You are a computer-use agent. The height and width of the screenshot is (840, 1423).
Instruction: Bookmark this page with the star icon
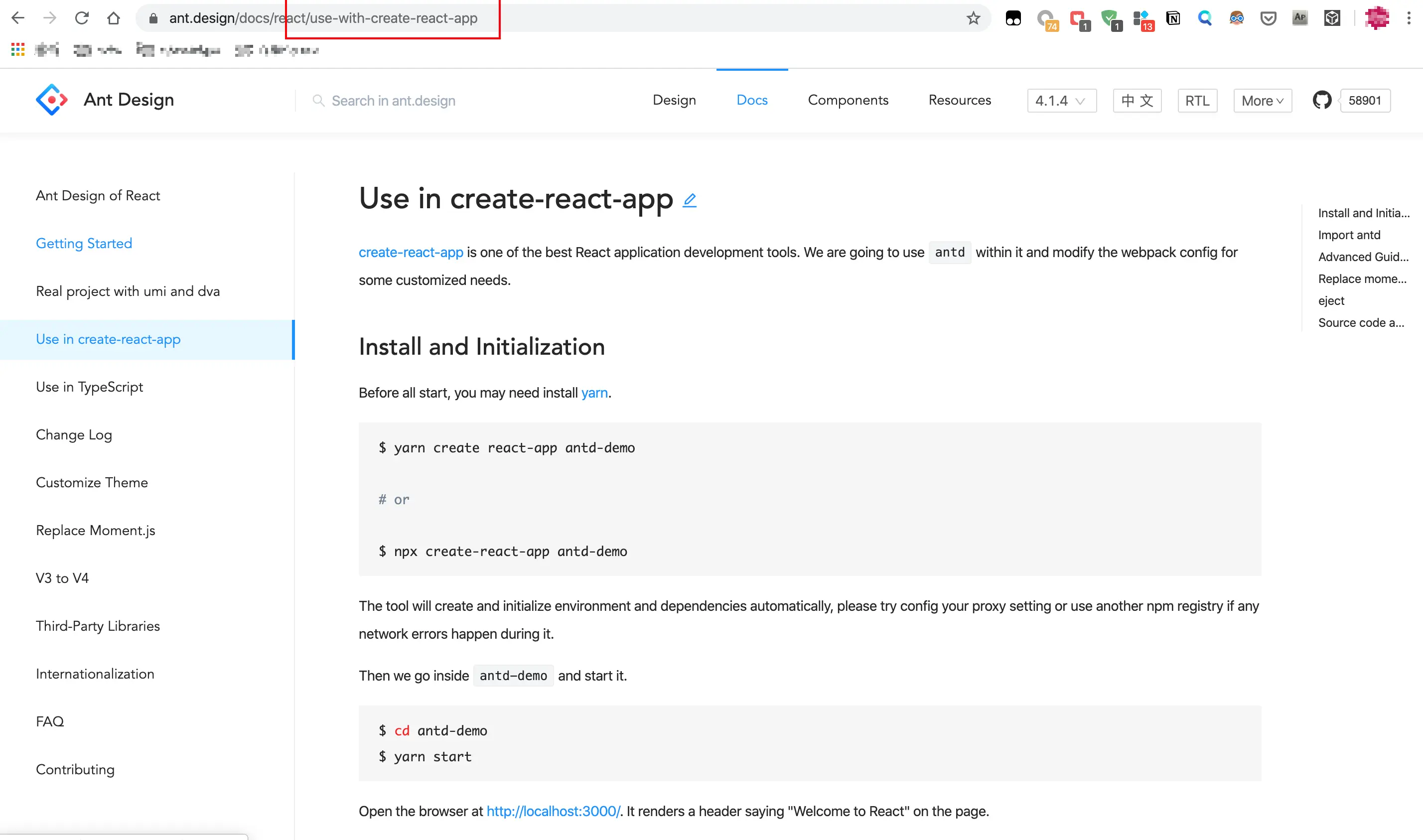(x=973, y=18)
